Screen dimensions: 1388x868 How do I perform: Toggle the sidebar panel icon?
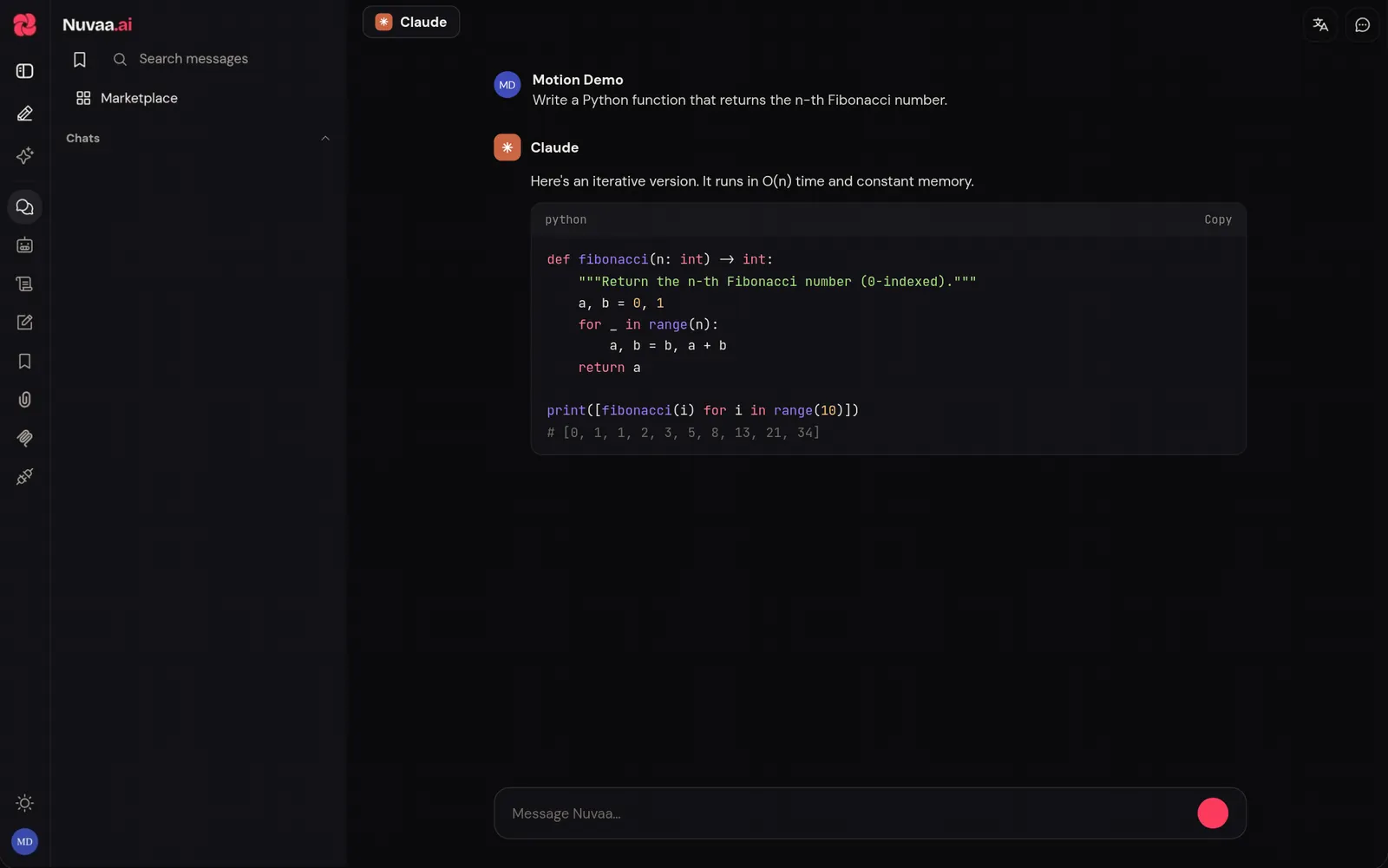[x=25, y=71]
